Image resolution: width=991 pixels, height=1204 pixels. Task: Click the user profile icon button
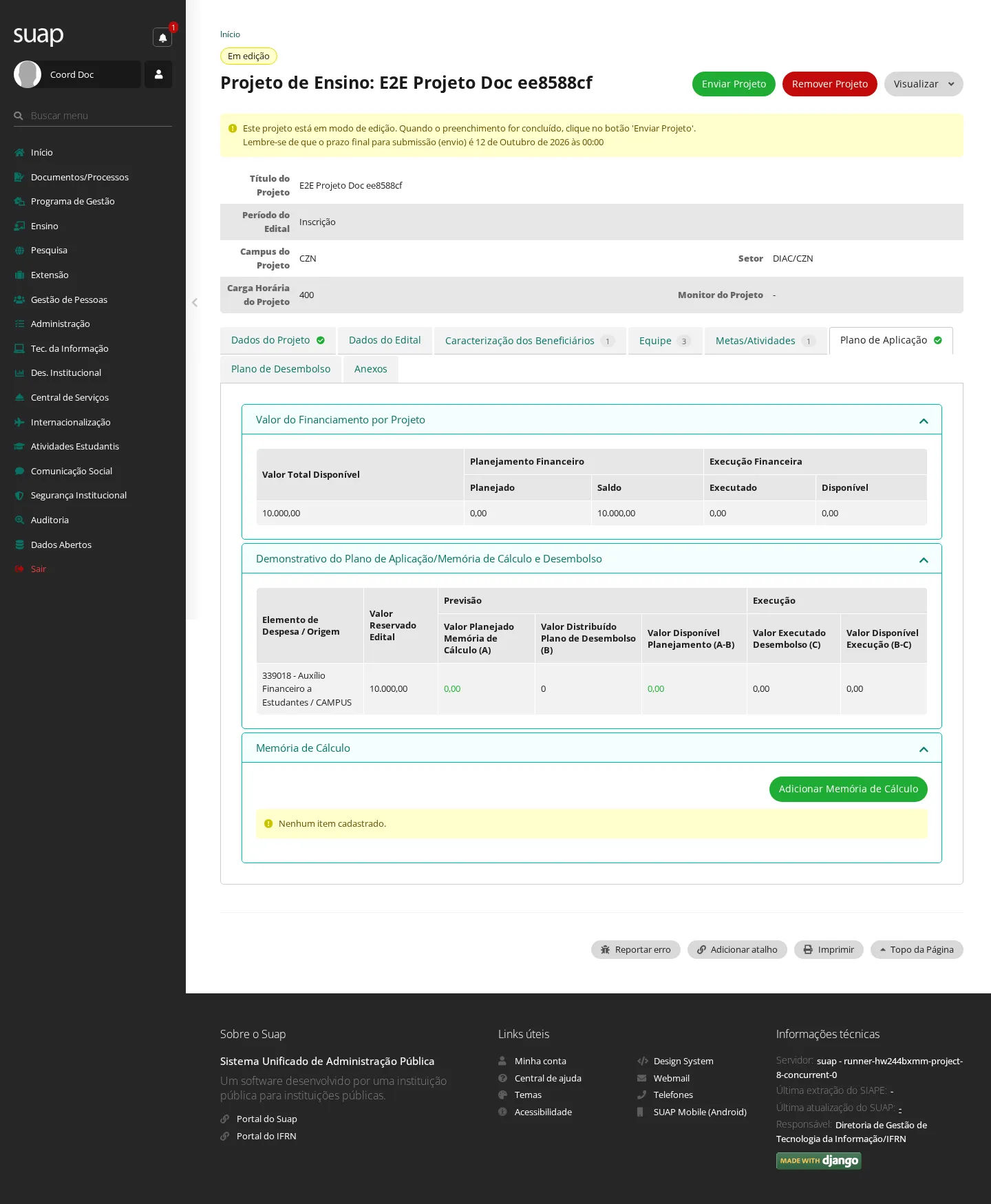[158, 74]
